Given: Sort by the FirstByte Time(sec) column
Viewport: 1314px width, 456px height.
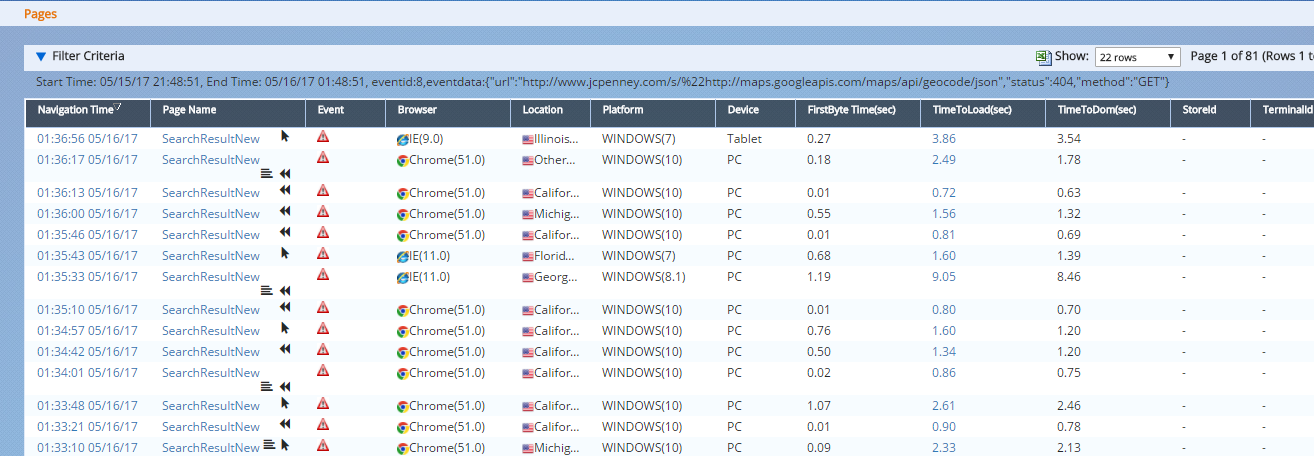Looking at the screenshot, I should click(x=853, y=110).
